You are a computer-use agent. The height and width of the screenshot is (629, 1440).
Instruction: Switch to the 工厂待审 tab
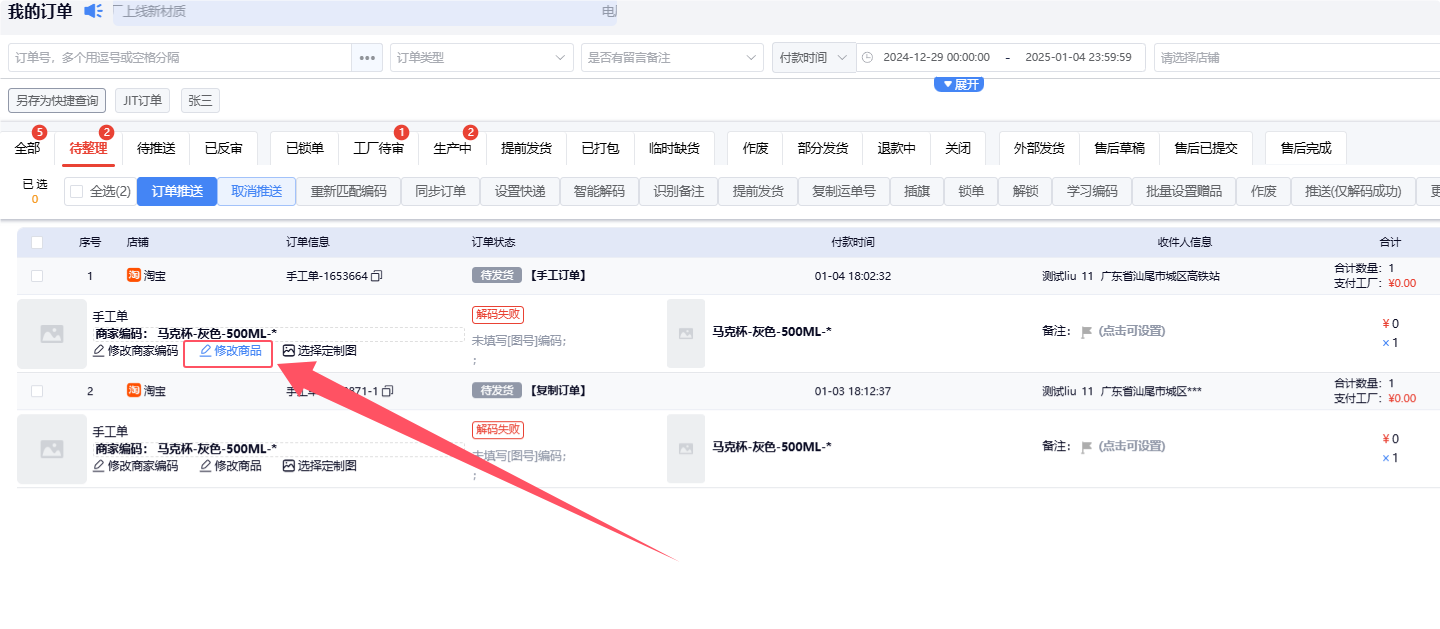click(379, 148)
